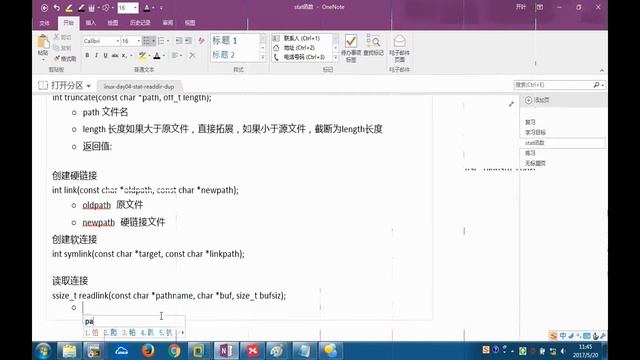Click the Format Painter button
Image resolution: width=640 pixels, height=360 pixels.
tap(65, 59)
